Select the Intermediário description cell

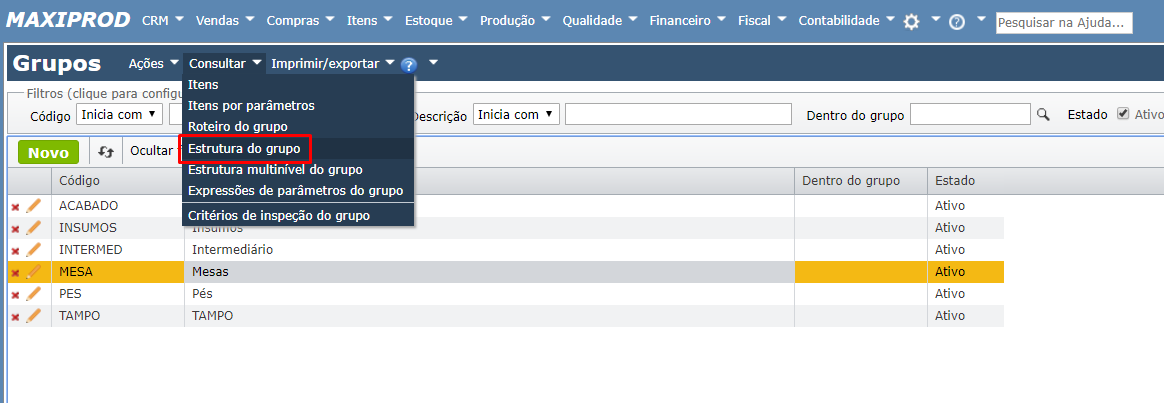pos(489,249)
